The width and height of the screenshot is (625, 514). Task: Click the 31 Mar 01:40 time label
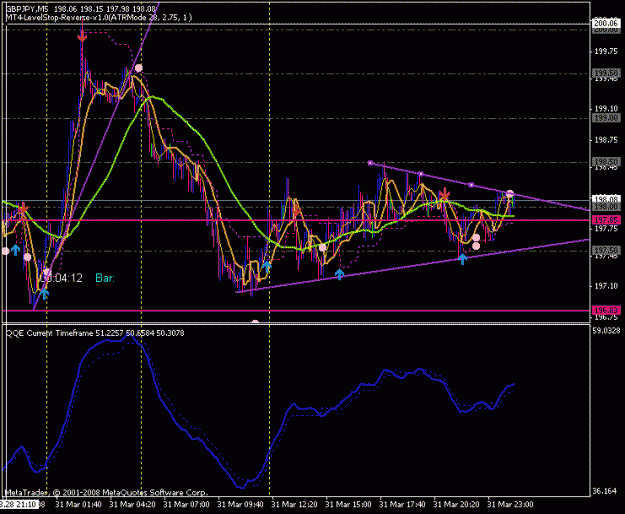(x=78, y=505)
